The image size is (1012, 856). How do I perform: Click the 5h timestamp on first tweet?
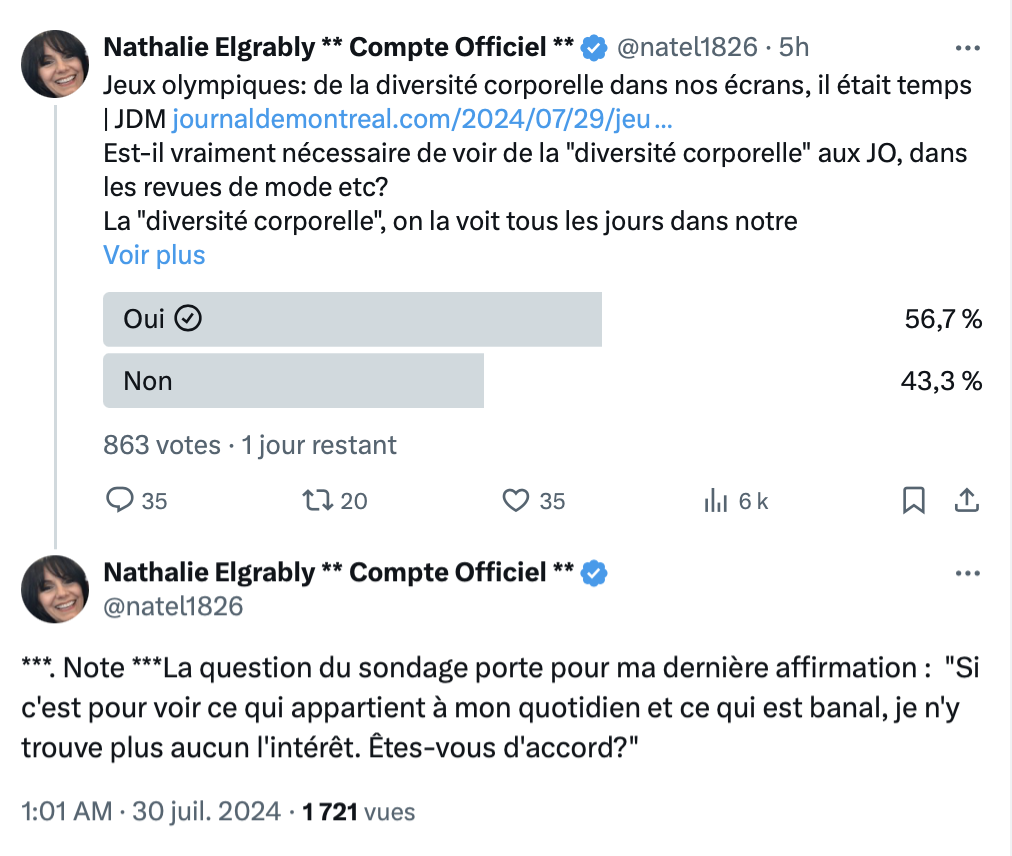coord(793,47)
